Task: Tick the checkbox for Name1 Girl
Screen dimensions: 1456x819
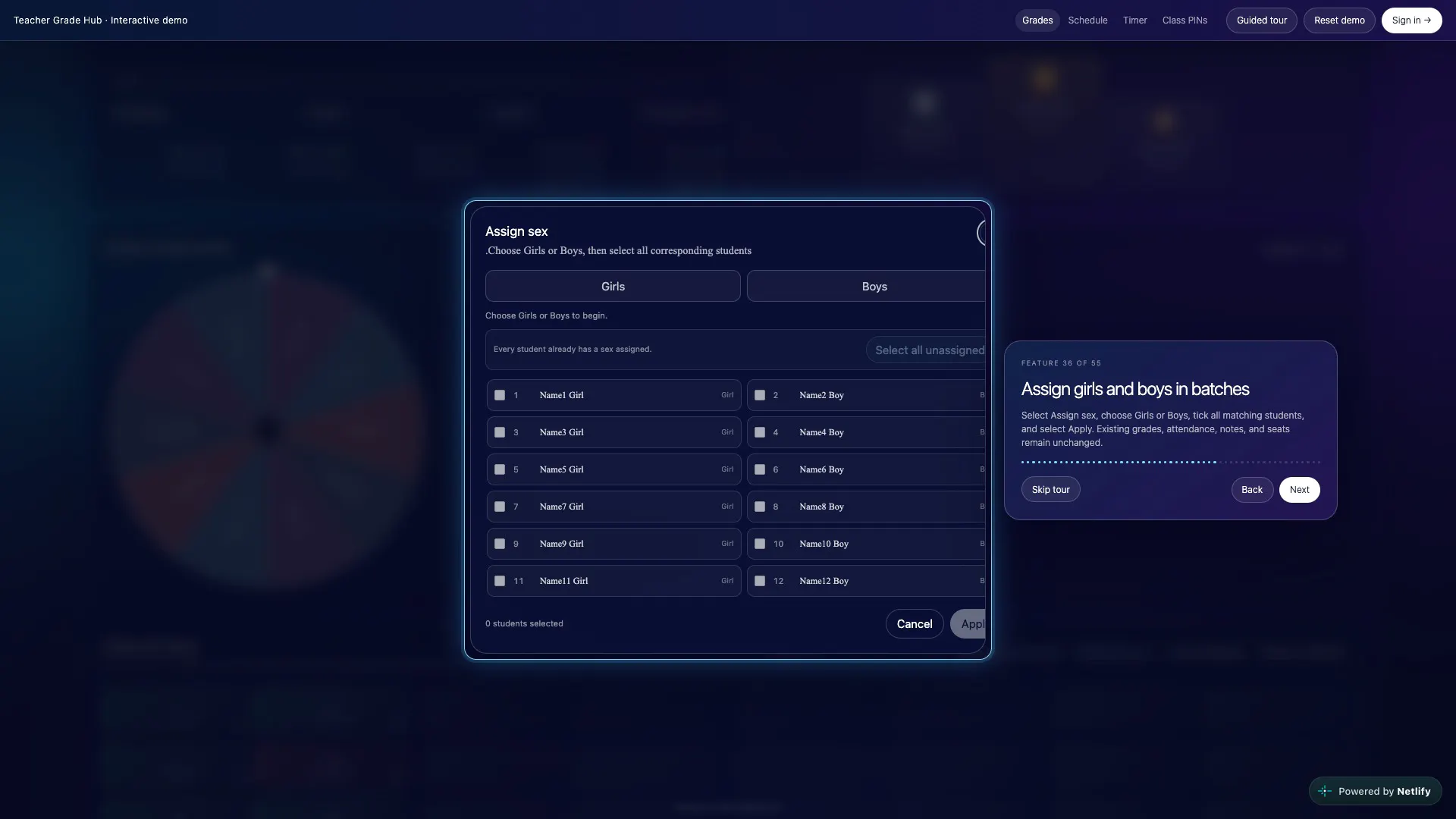Action: pos(500,395)
